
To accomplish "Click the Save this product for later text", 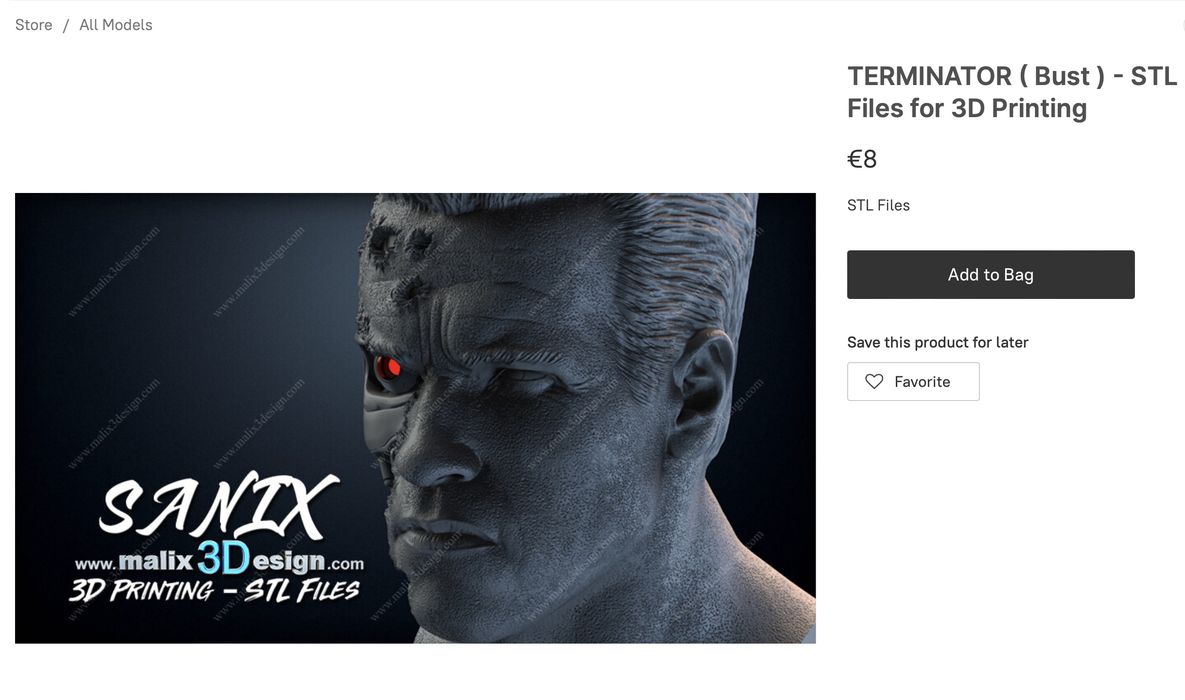I will 937,342.
